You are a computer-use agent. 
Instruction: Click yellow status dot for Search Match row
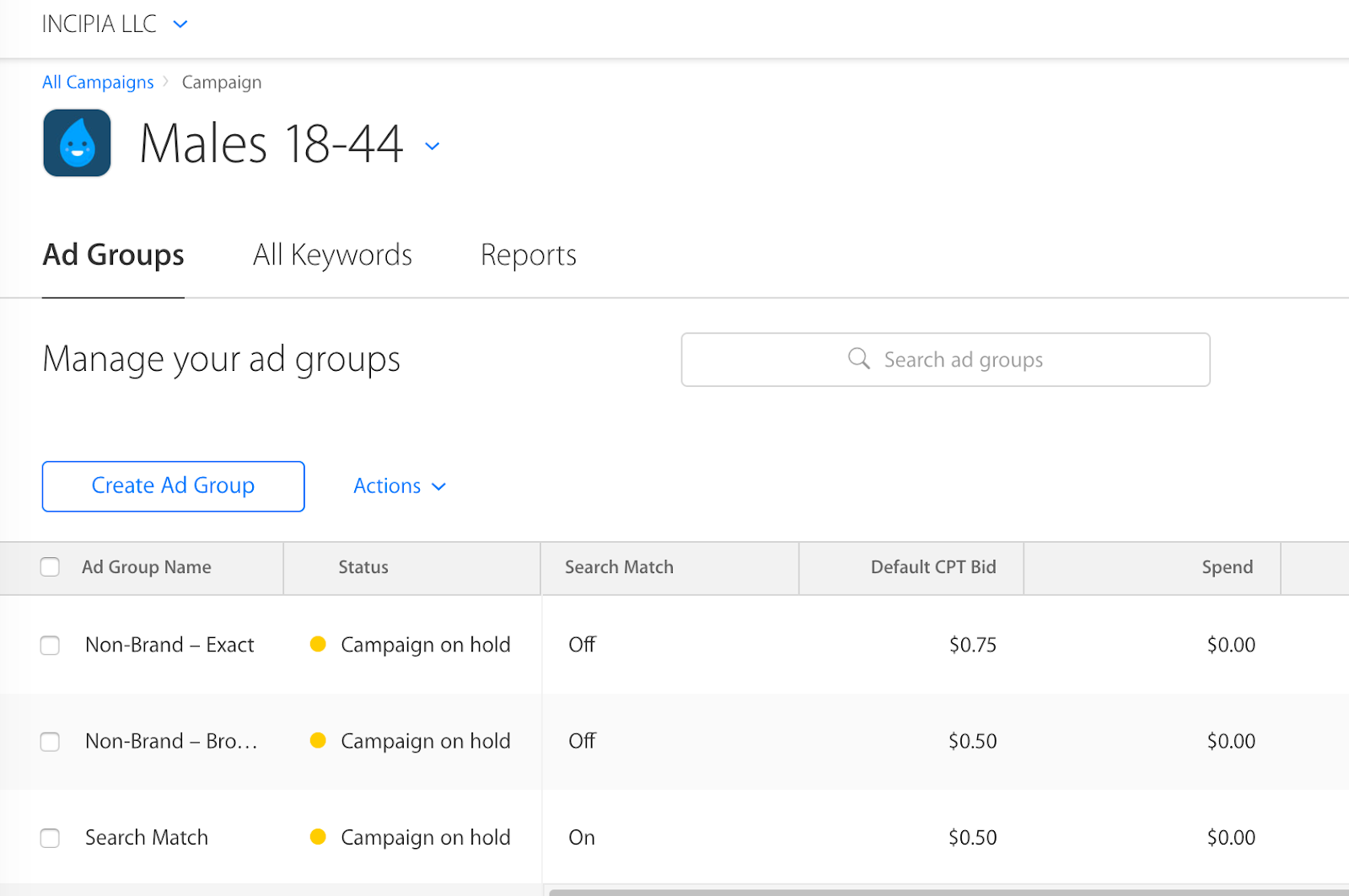tap(318, 837)
